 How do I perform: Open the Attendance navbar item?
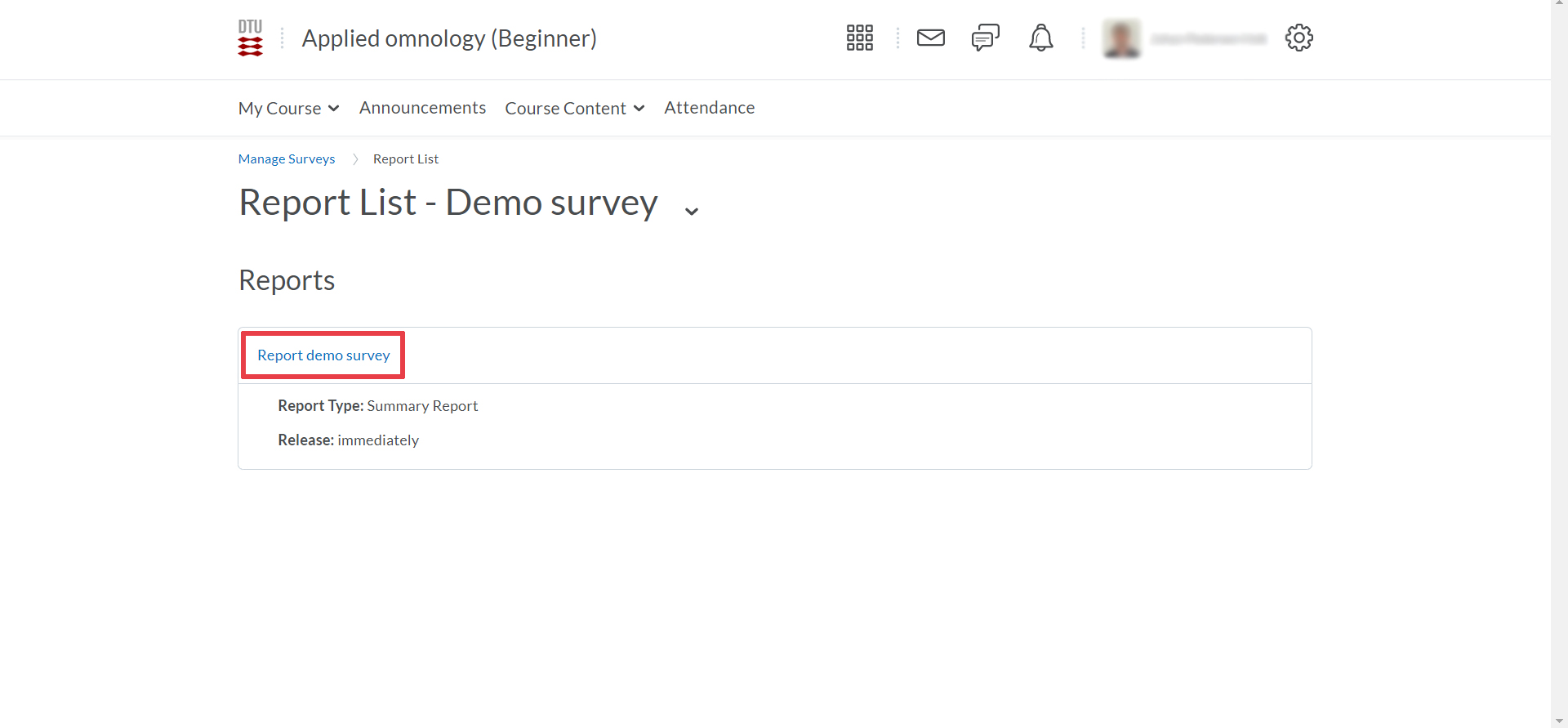coord(709,108)
